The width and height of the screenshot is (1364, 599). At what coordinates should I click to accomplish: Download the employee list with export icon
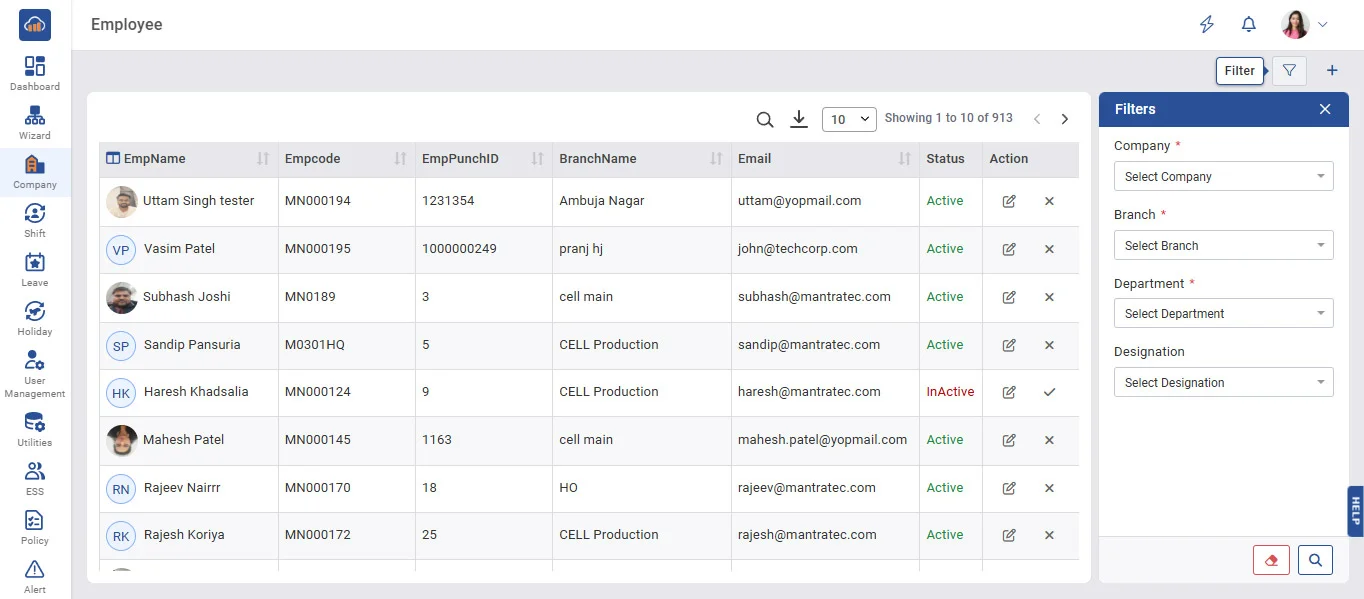[798, 120]
